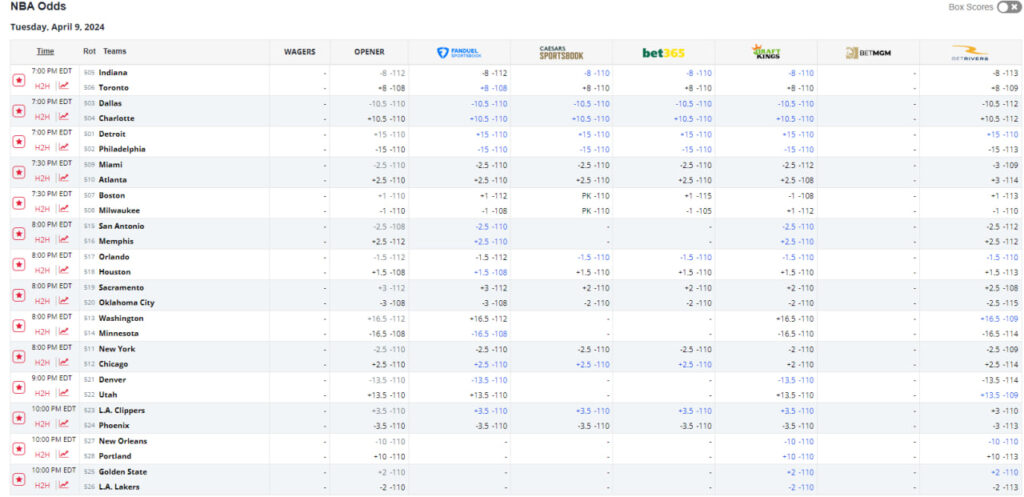This screenshot has width=1024, height=497.
Task: Click the bet365 logo header
Action: 663,52
